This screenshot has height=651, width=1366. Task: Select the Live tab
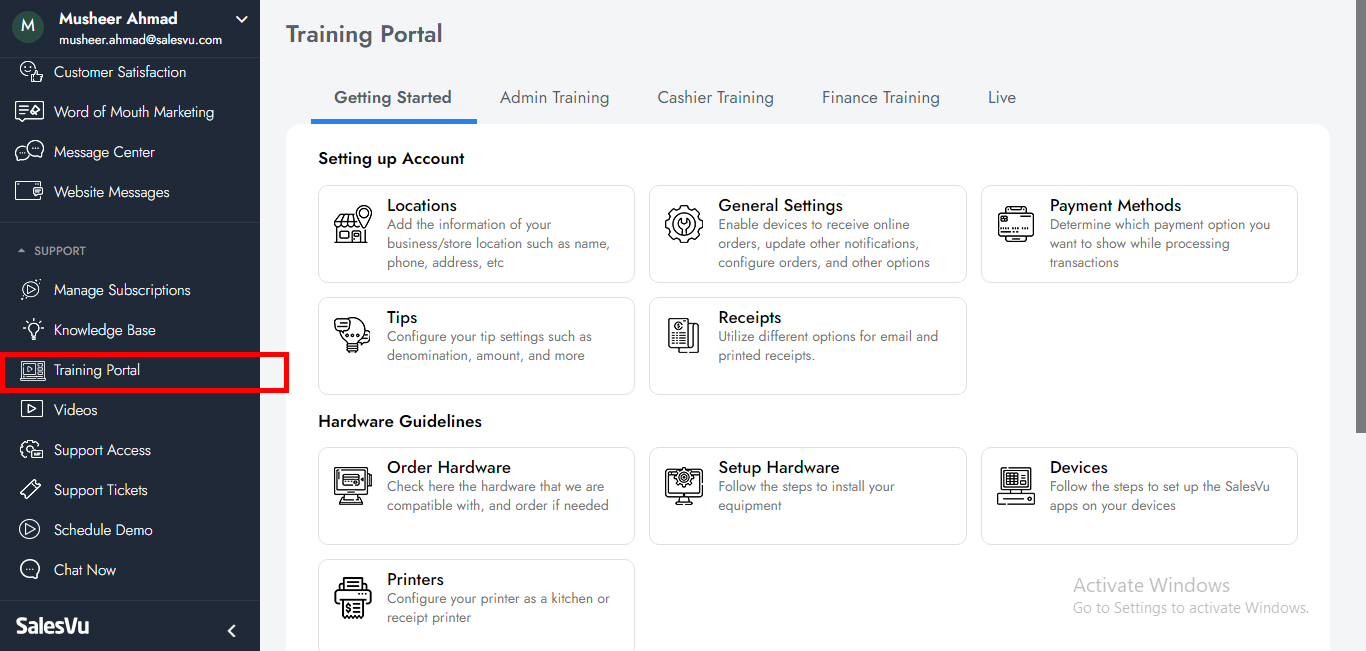tap(1001, 98)
